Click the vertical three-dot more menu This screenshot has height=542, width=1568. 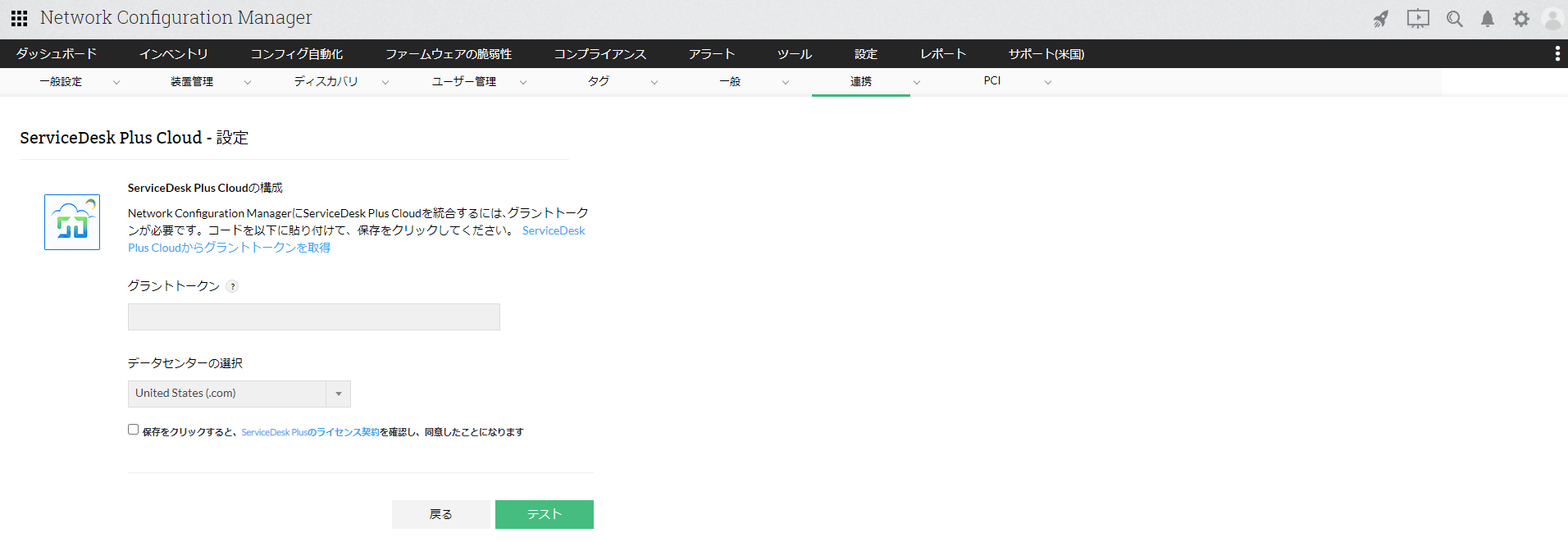pyautogui.click(x=1557, y=53)
